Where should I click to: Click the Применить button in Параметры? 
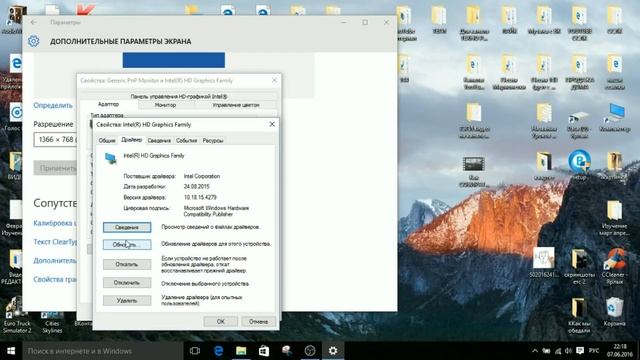coord(56,168)
